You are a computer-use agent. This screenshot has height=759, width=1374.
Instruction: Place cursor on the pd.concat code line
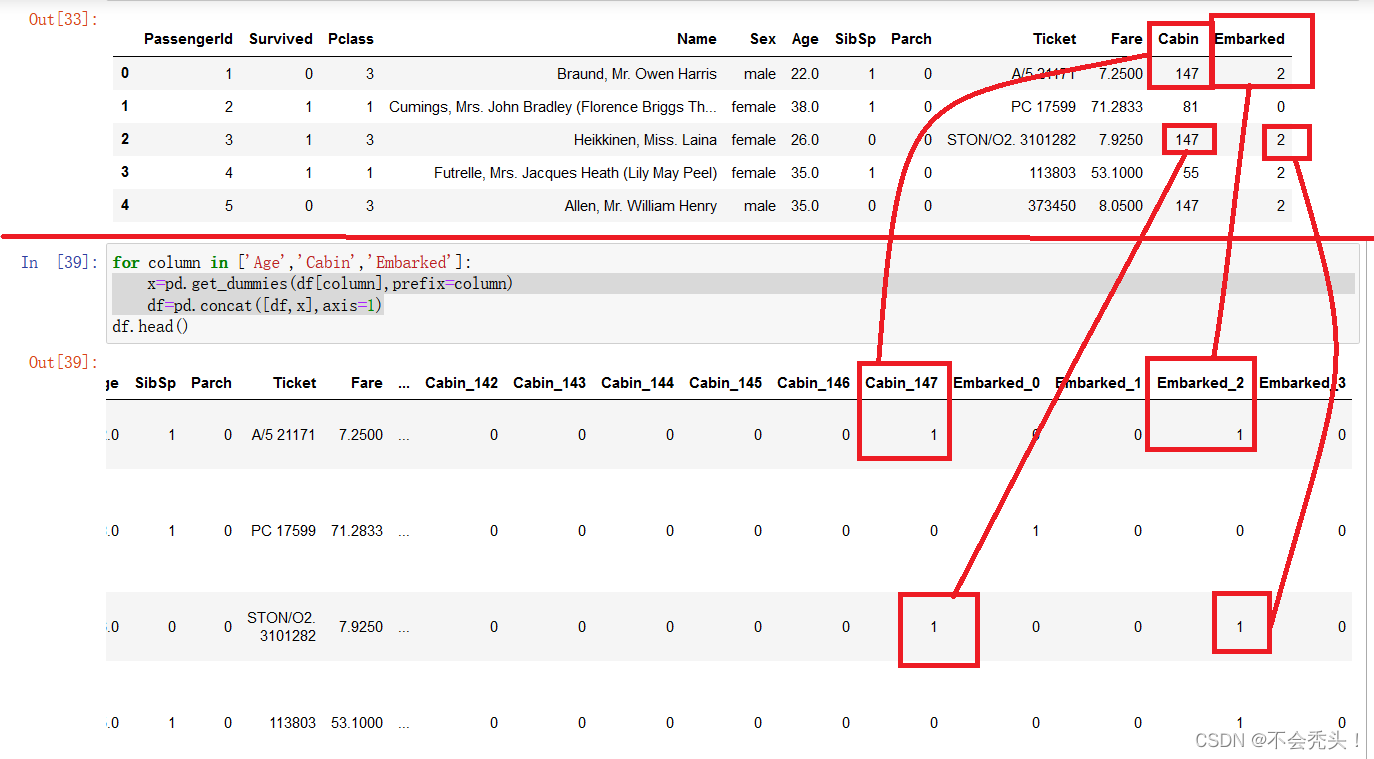pyautogui.click(x=265, y=305)
